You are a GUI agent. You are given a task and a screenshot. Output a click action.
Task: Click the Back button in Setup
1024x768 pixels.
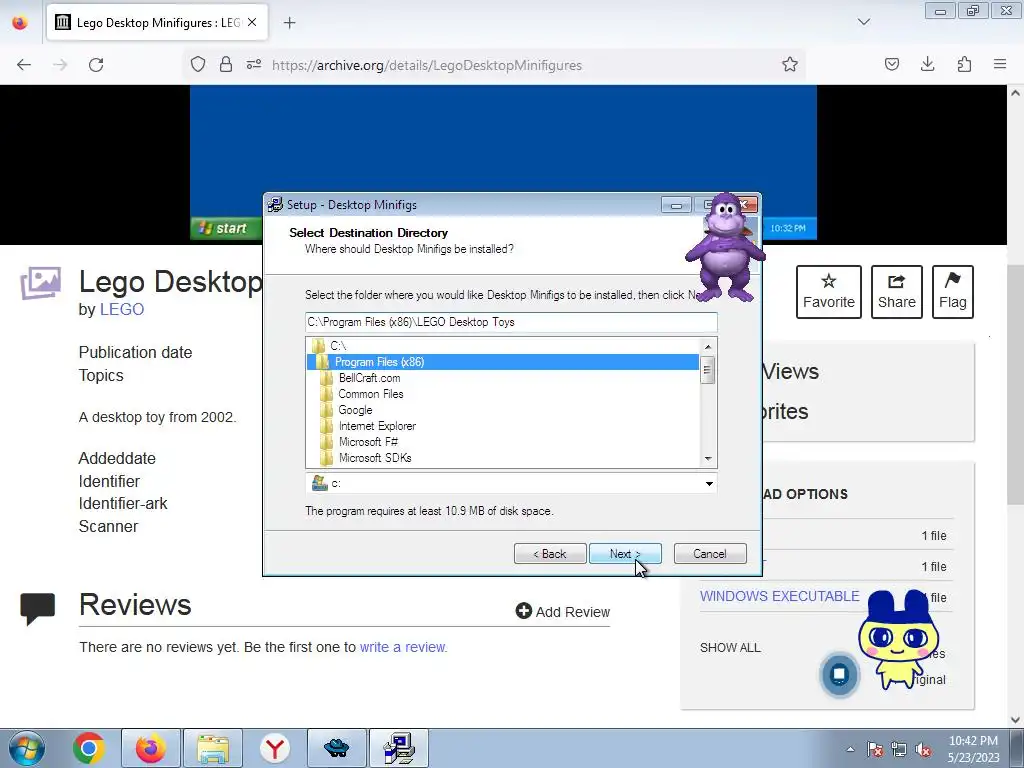click(x=550, y=554)
